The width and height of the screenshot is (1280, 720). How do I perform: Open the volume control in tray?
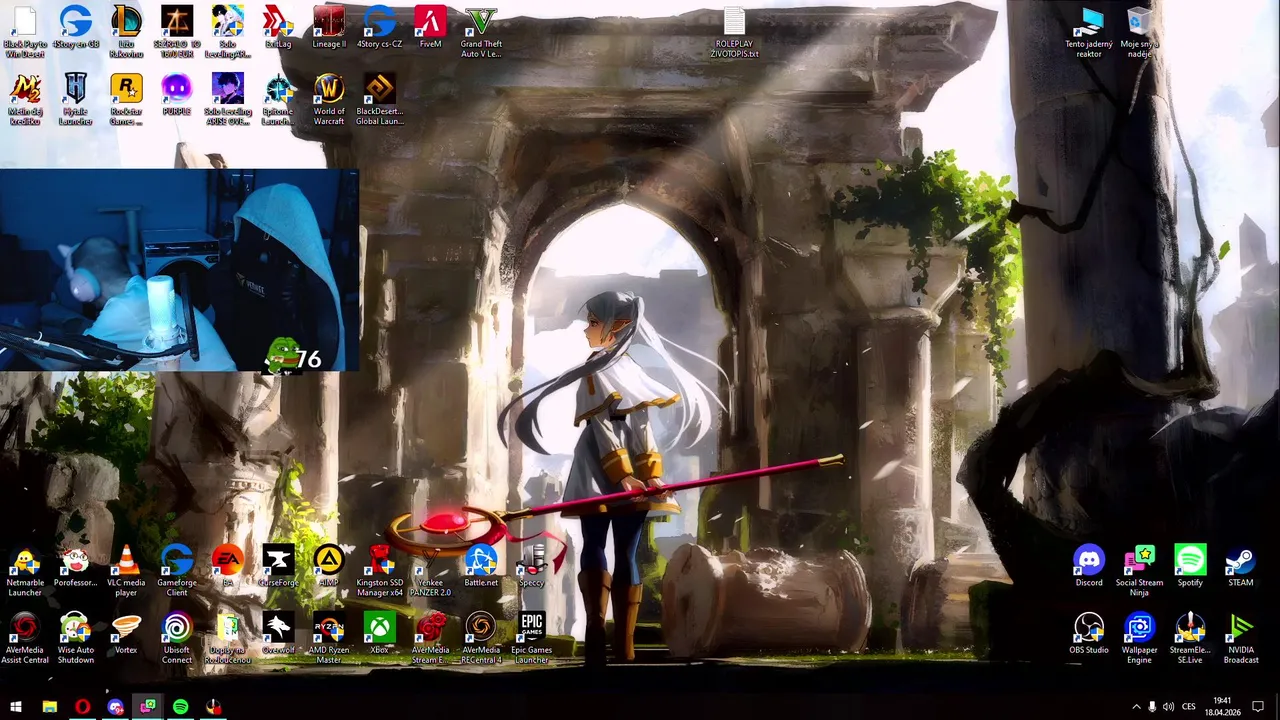pos(1168,707)
